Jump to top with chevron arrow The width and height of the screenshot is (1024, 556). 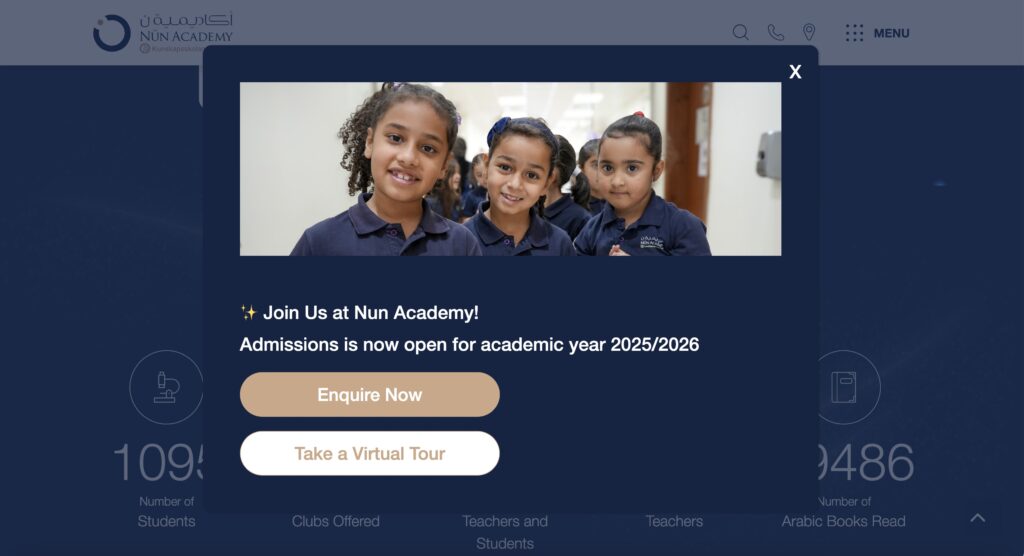point(978,518)
